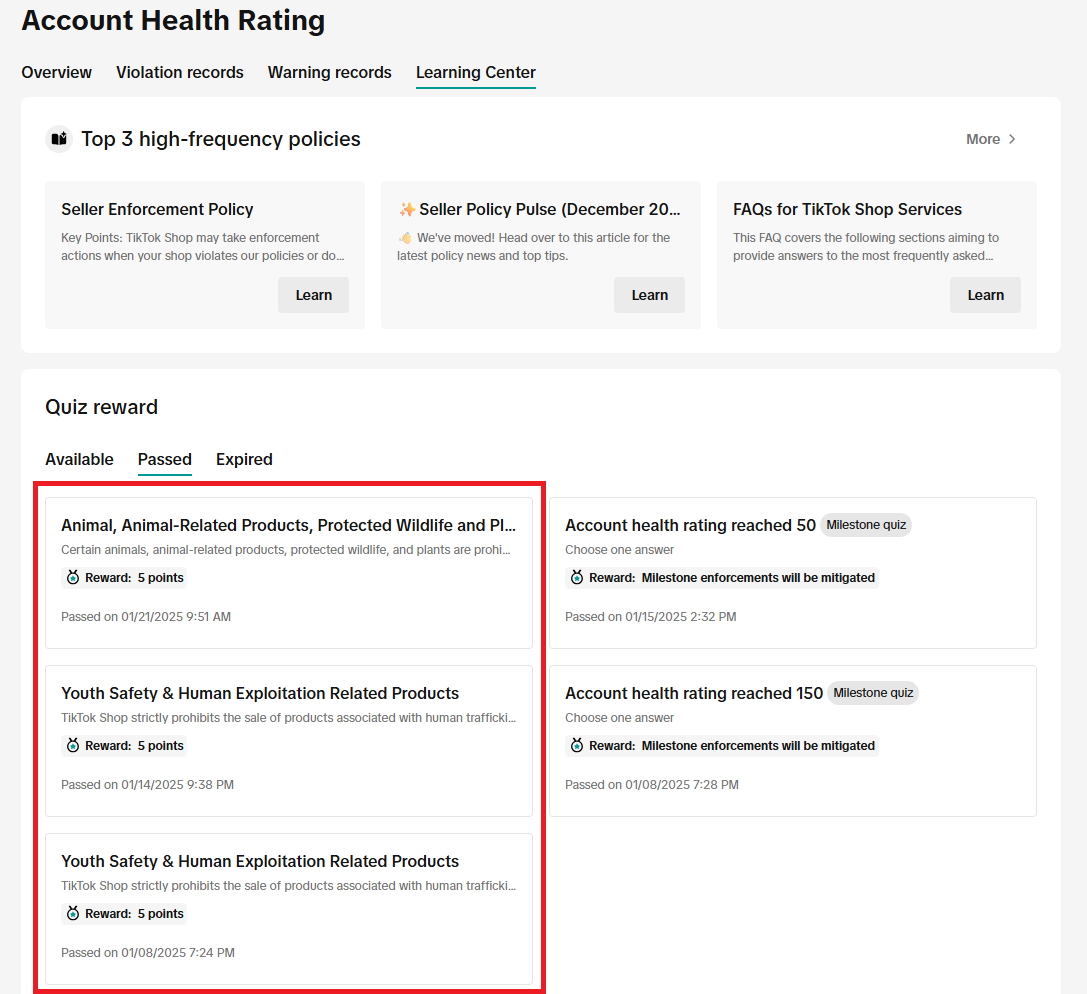This screenshot has width=1087, height=994.
Task: Expand the More chevron for high-frequency policies
Action: tap(1012, 139)
